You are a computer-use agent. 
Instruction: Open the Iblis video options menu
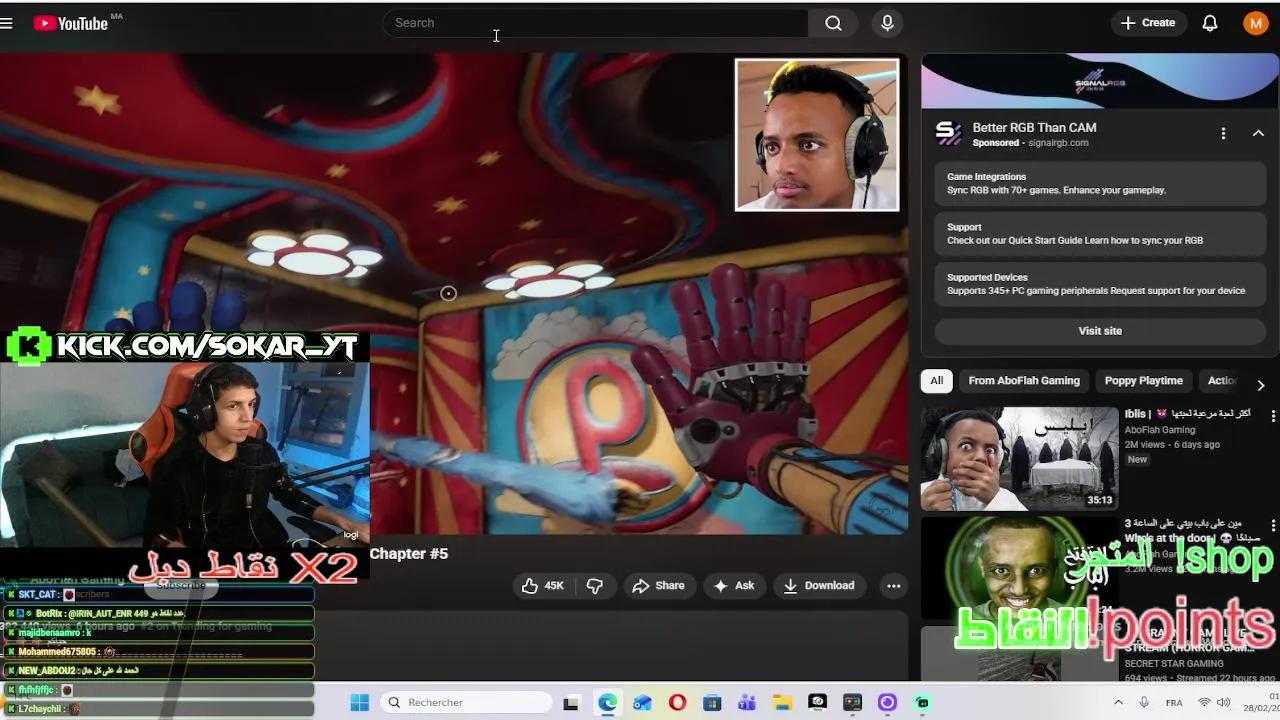1273,415
